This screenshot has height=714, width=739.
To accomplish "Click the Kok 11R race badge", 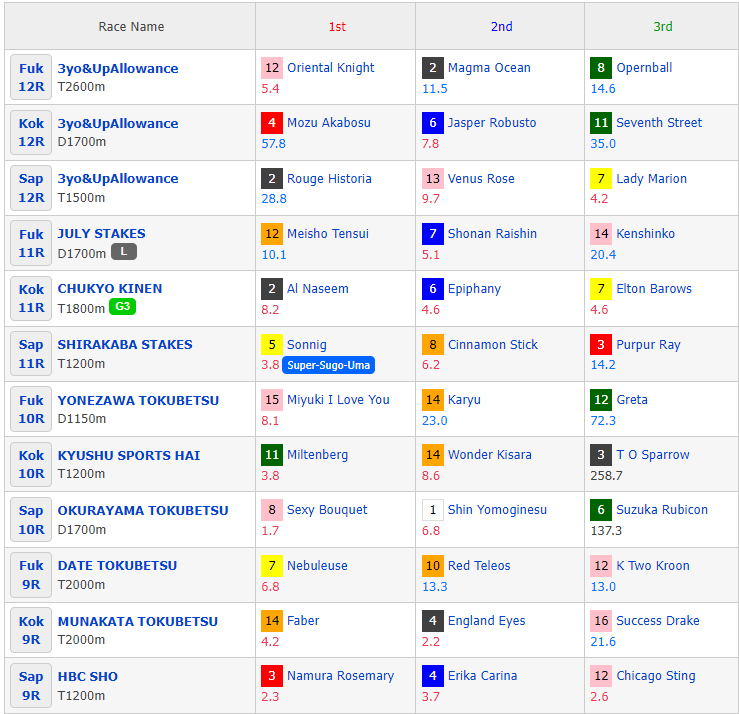I will (31, 298).
